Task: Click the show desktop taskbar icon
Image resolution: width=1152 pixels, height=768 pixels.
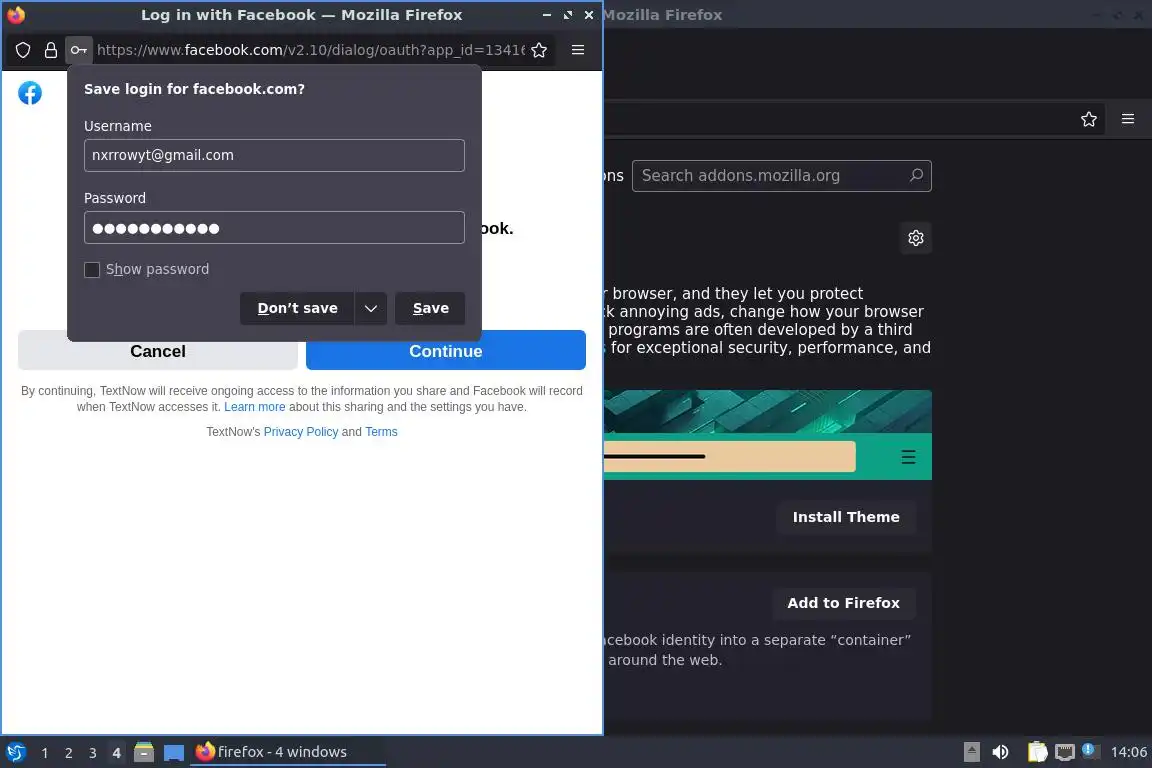Action: point(173,753)
